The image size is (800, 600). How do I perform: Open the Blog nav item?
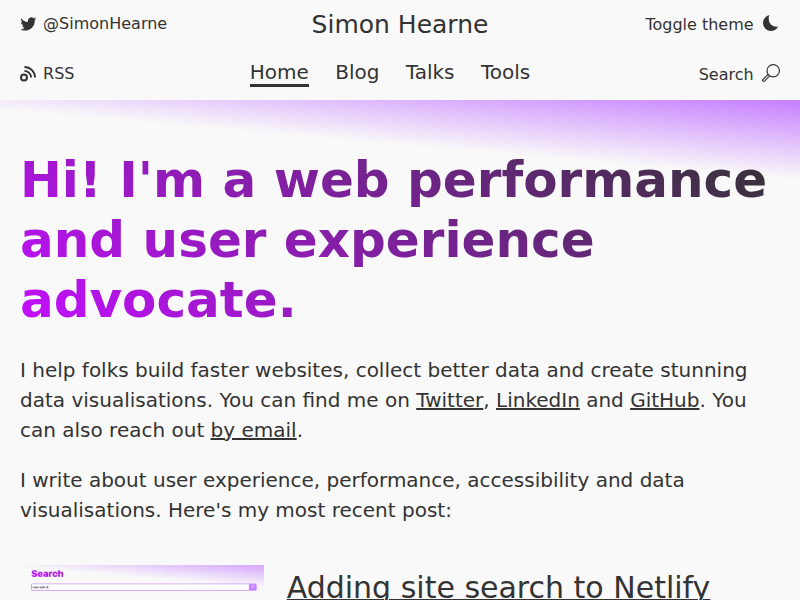click(357, 72)
